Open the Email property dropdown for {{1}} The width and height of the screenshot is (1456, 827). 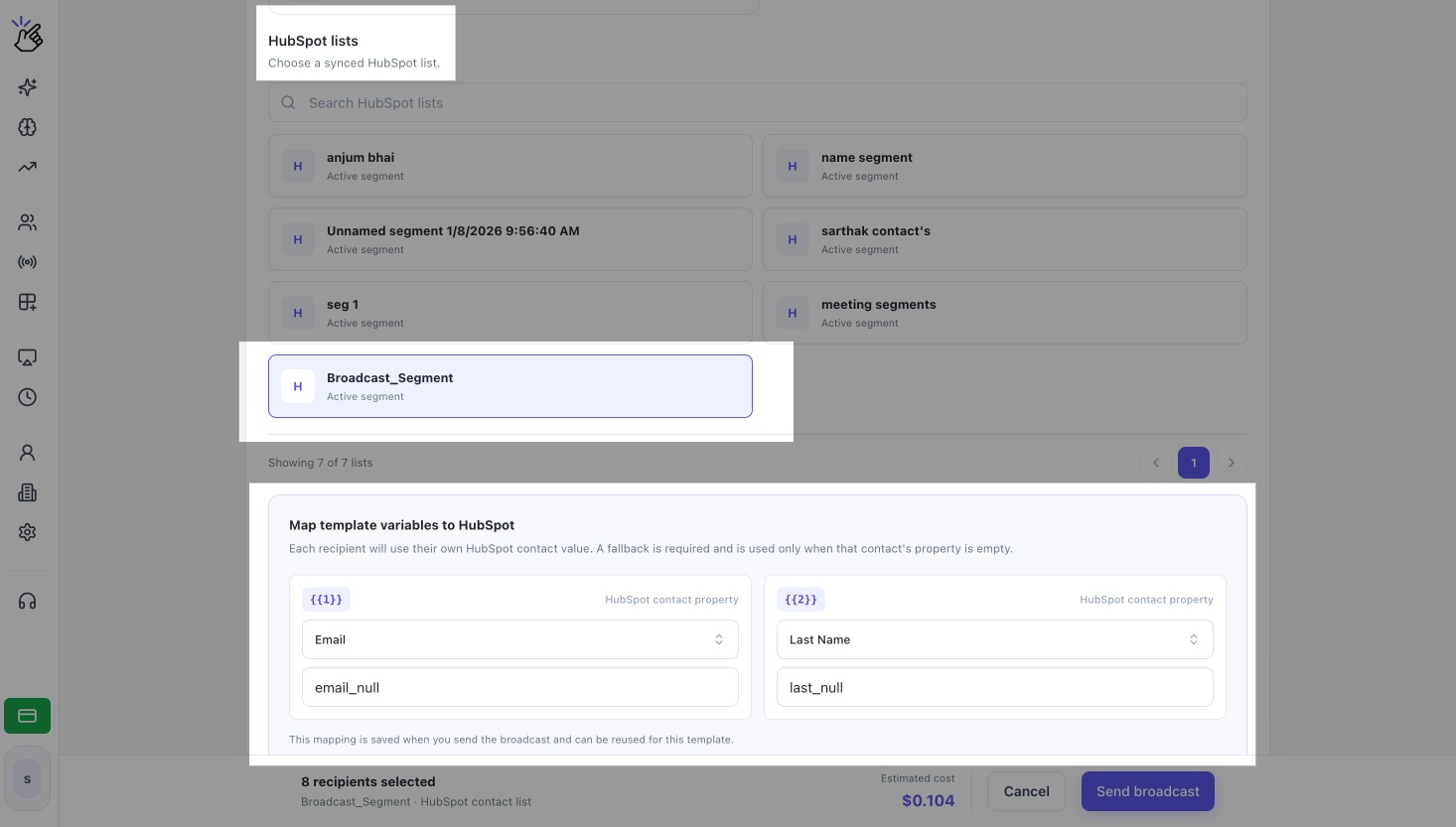(520, 639)
